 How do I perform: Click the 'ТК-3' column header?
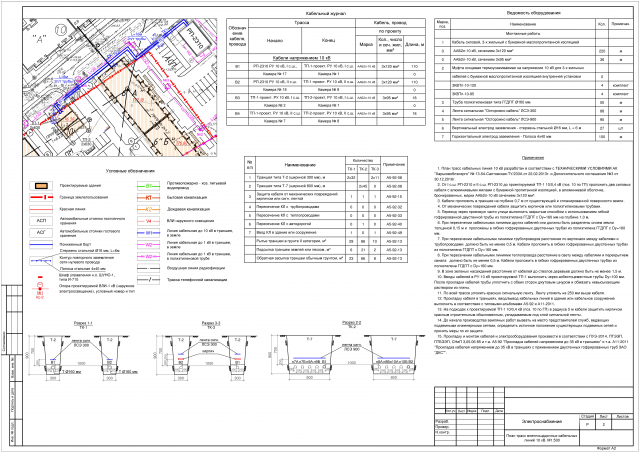point(375,169)
